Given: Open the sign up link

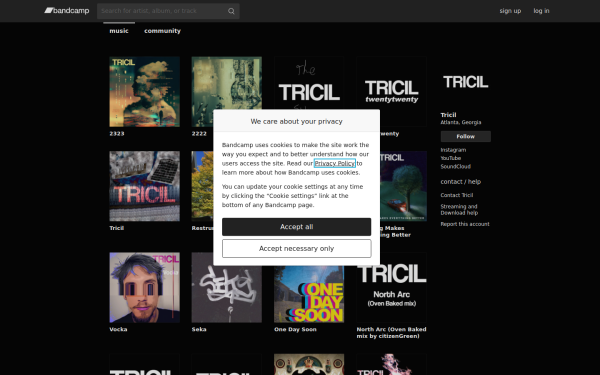Looking at the screenshot, I should tap(510, 11).
